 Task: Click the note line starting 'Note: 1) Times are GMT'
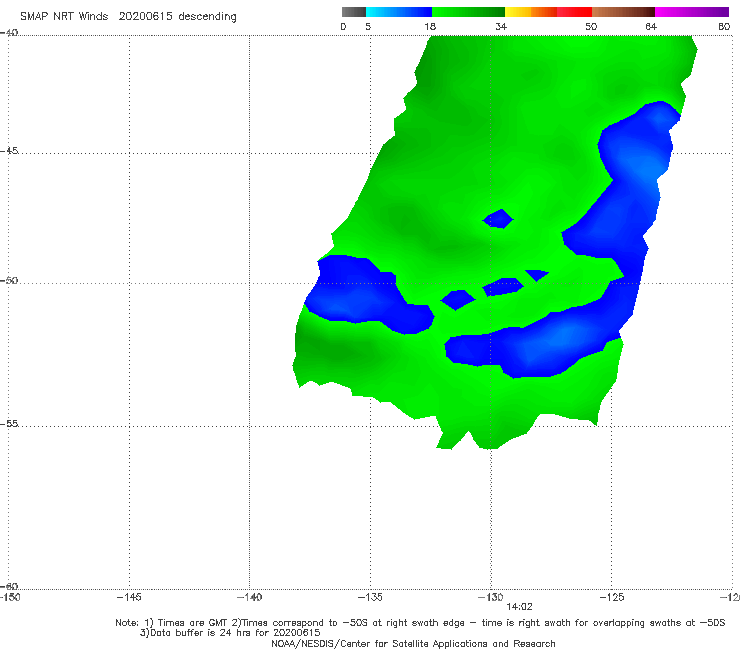420,623
